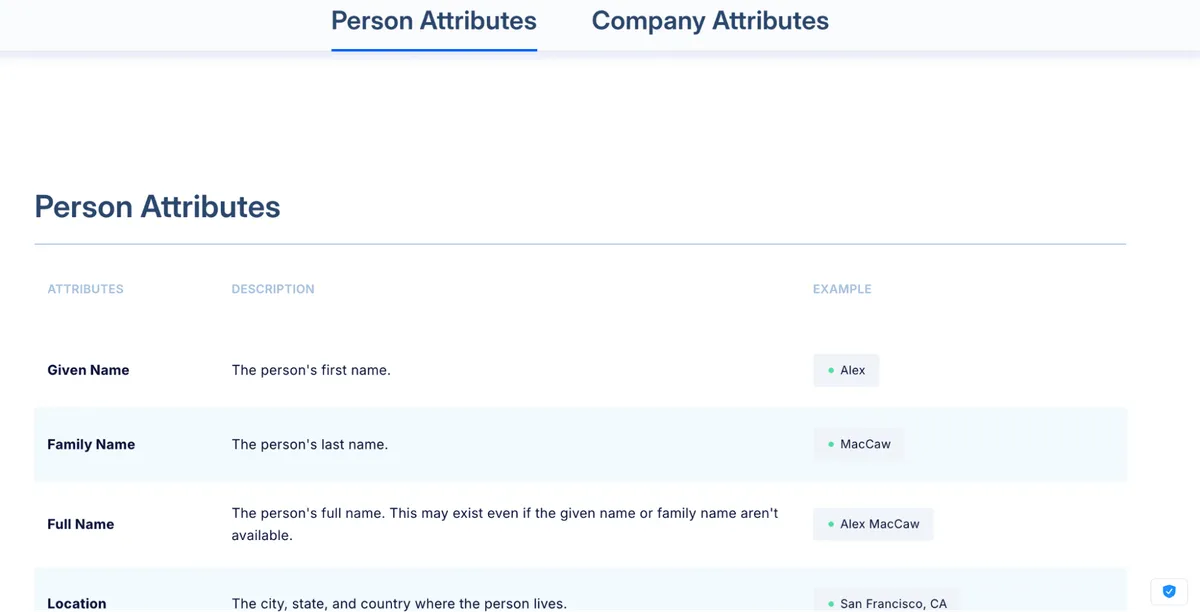Select the Person Attributes tab
The width and height of the screenshot is (1200, 612).
(434, 20)
